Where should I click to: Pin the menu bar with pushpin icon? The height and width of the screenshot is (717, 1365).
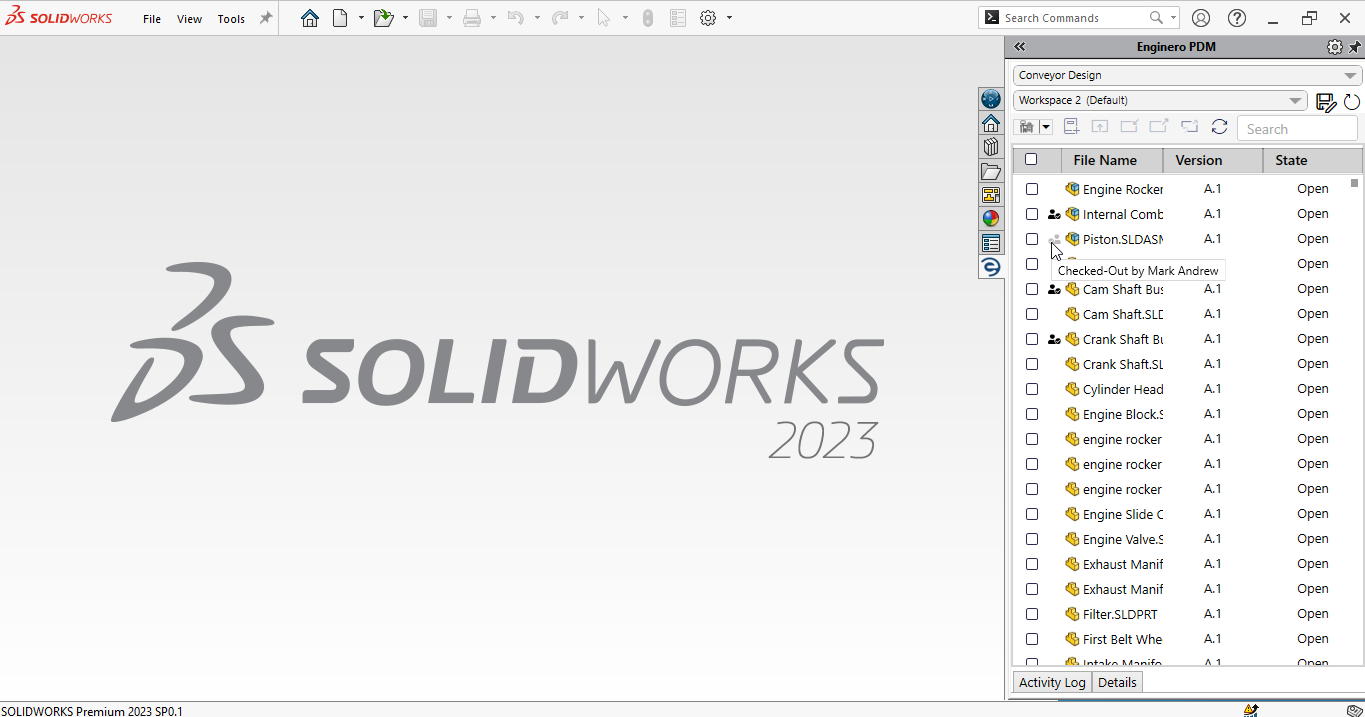[x=265, y=18]
